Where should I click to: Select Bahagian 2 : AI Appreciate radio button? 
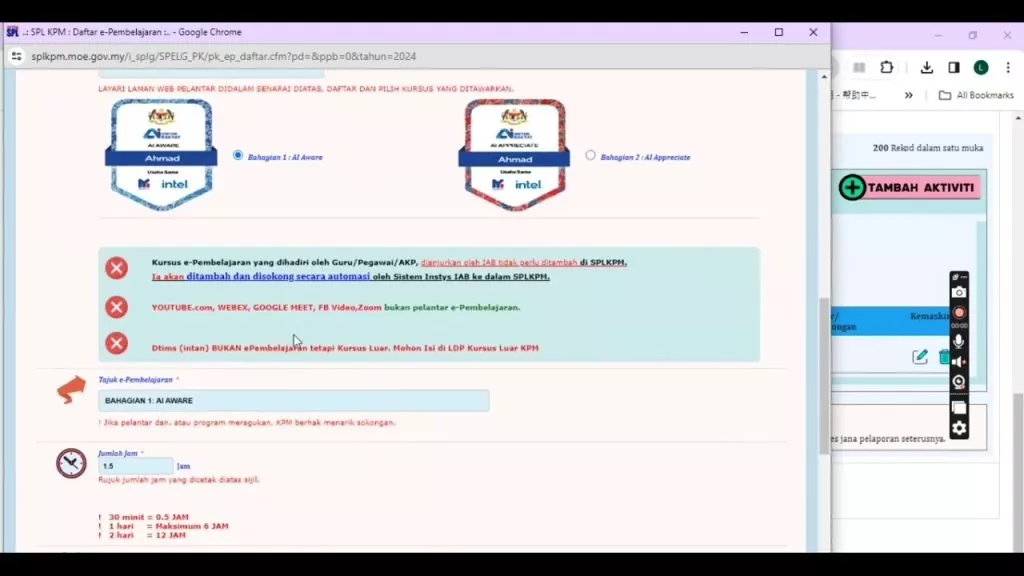590,155
